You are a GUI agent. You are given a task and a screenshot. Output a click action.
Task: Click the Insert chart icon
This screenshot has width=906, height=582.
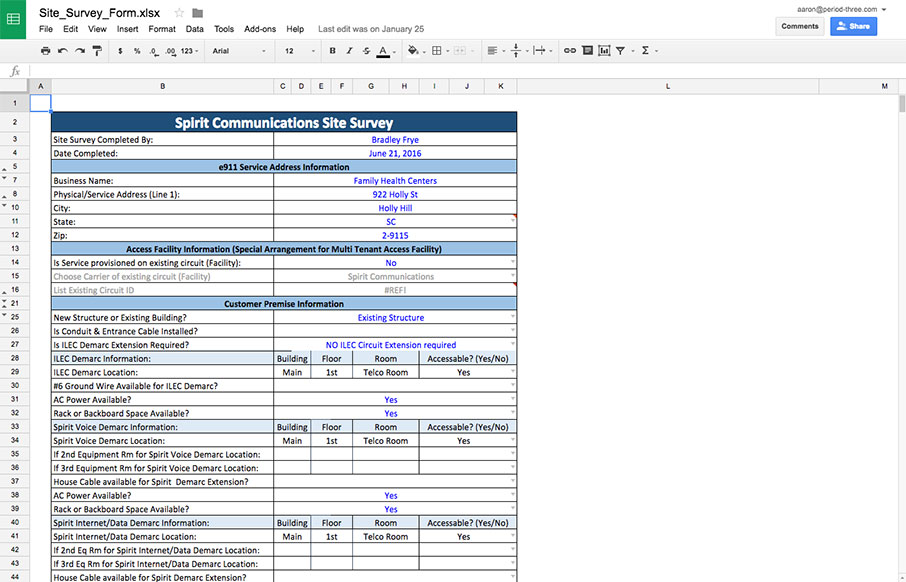coord(604,51)
